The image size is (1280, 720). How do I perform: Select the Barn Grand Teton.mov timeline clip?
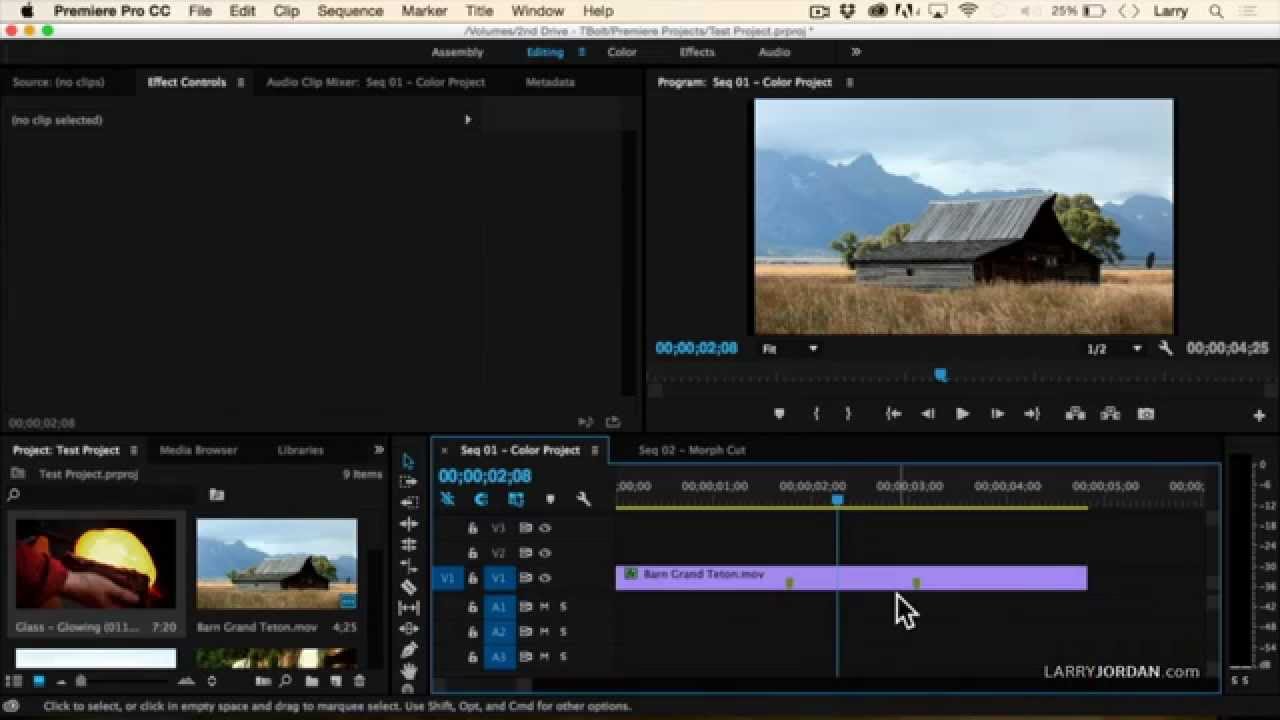(x=851, y=578)
